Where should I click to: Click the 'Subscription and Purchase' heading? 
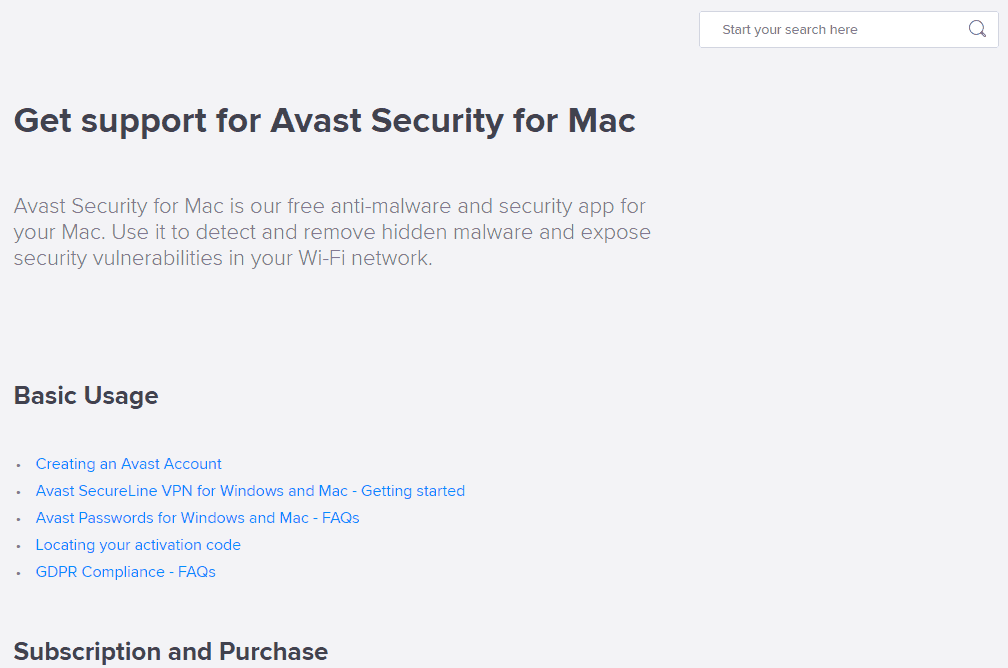click(170, 652)
